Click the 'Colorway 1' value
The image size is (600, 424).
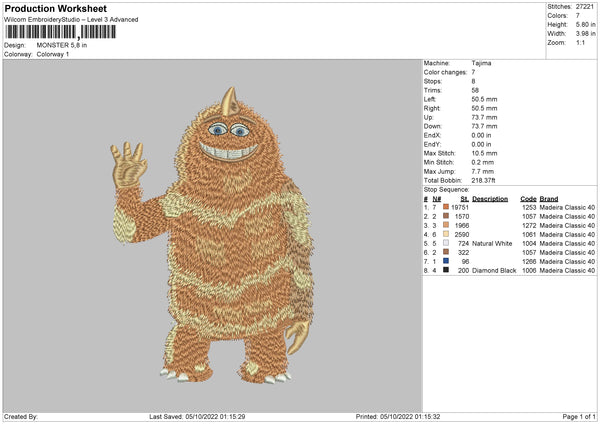53,54
